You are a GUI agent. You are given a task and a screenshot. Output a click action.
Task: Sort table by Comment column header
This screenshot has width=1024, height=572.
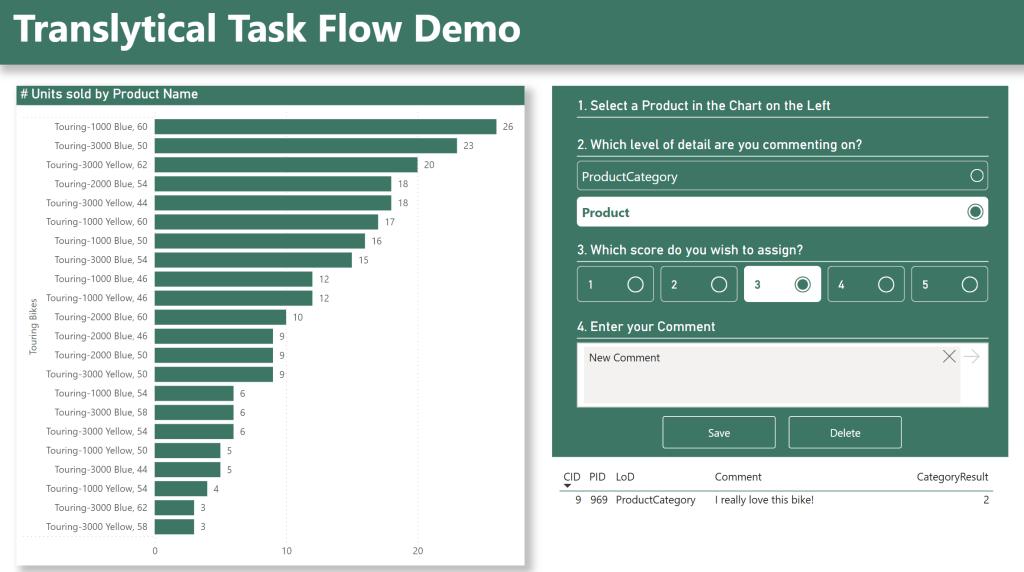(738, 477)
